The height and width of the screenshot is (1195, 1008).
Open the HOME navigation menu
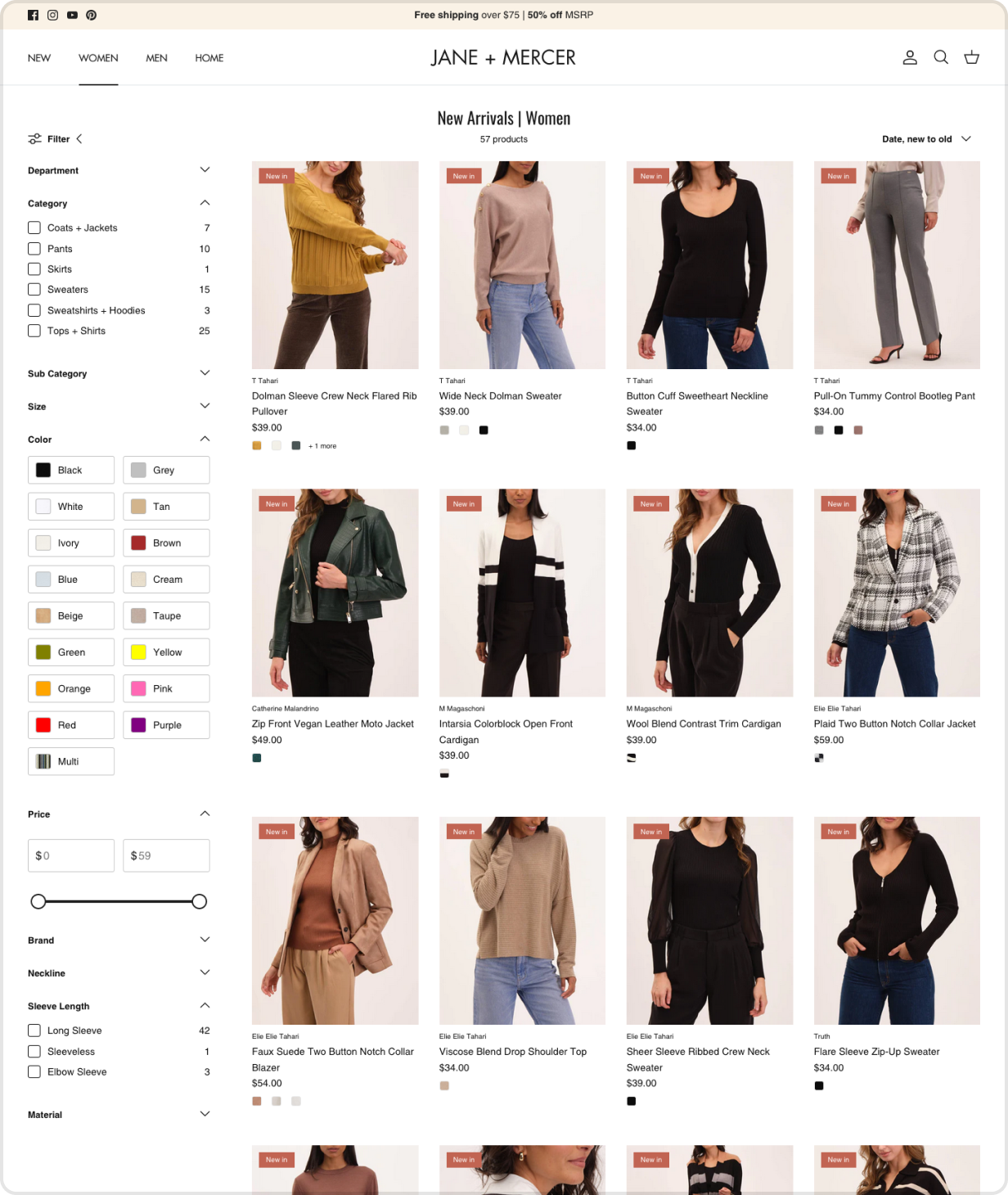click(x=209, y=58)
